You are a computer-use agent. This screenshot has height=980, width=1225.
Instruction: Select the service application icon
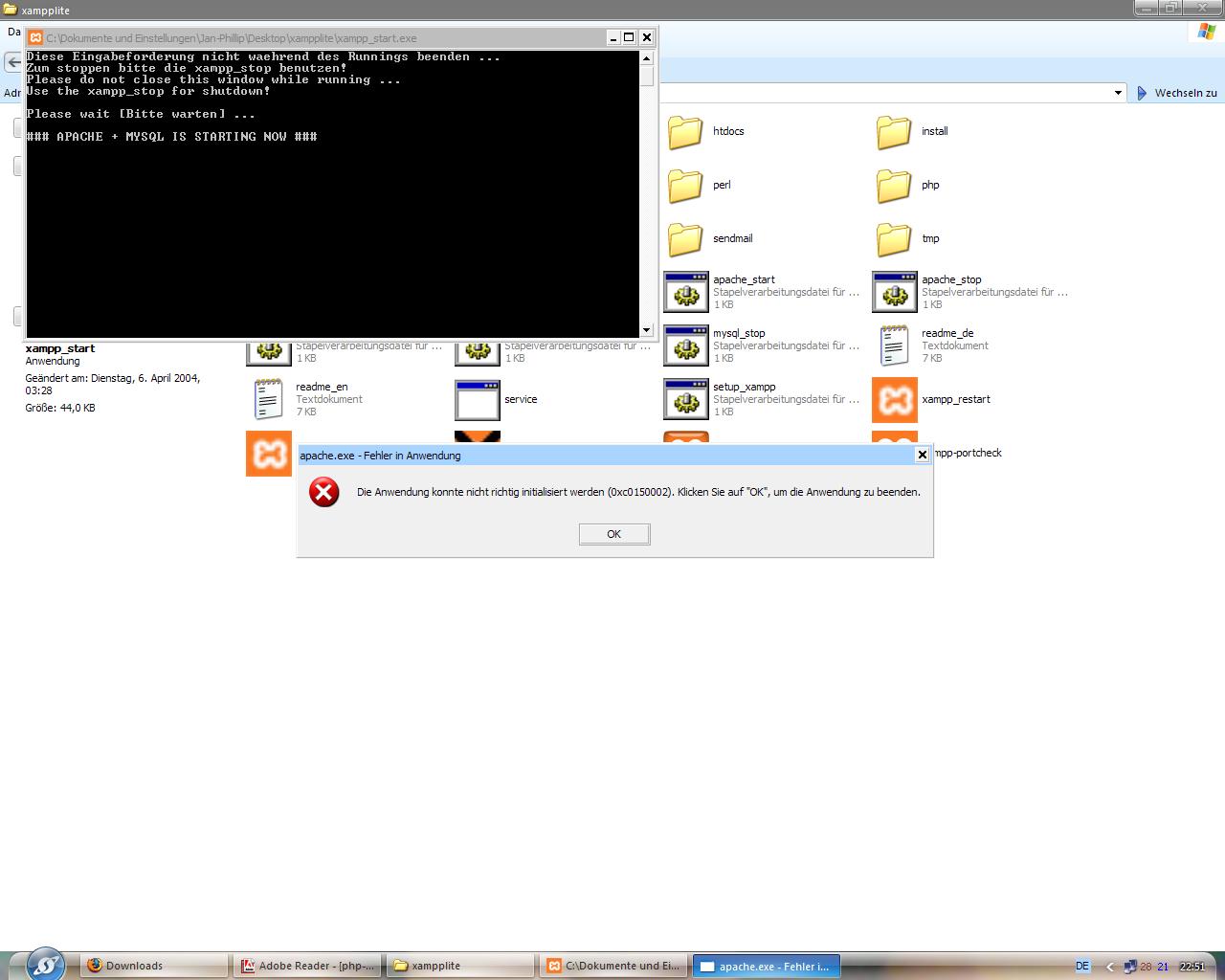coord(478,399)
